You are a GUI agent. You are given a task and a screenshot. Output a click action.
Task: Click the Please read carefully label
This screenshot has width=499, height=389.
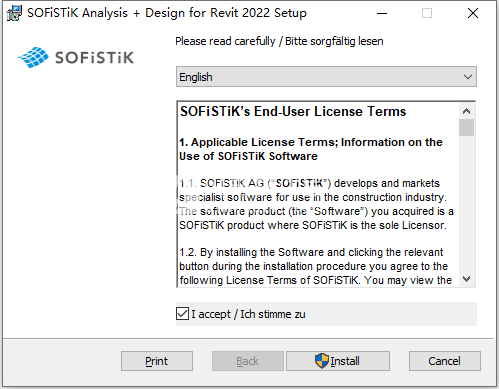[279, 41]
